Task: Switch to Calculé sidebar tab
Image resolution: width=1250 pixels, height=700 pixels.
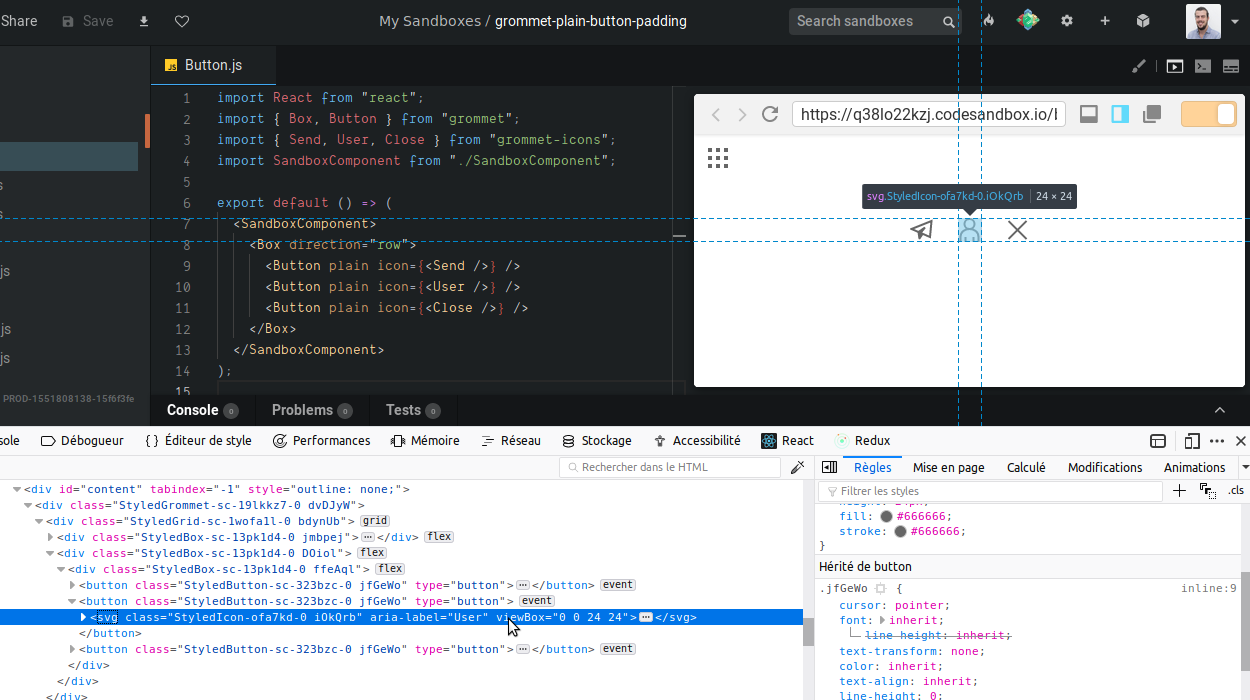Action: (x=1026, y=467)
